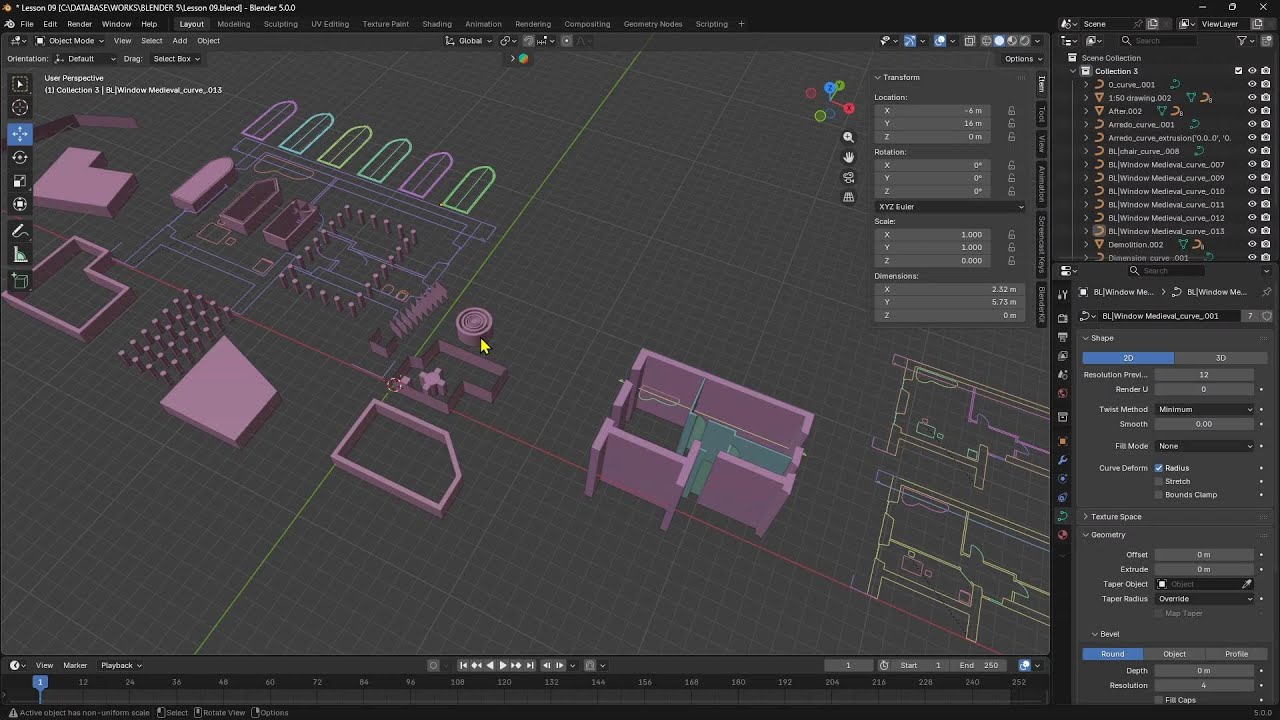This screenshot has height=720, width=1280.
Task: Hide Demolition.002 in viewport
Action: pos(1252,245)
